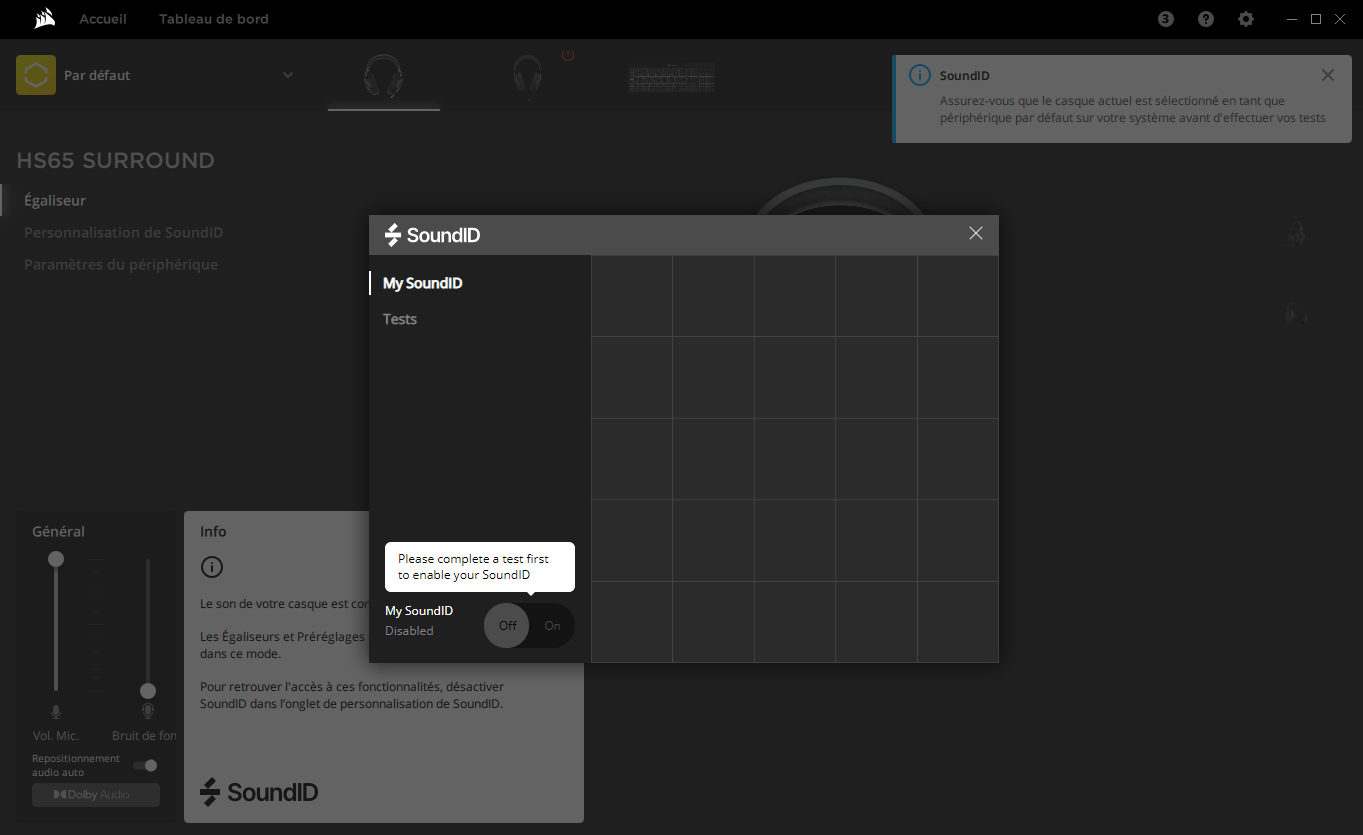
Task: Switch My SoundID toggle to On
Action: pos(552,626)
